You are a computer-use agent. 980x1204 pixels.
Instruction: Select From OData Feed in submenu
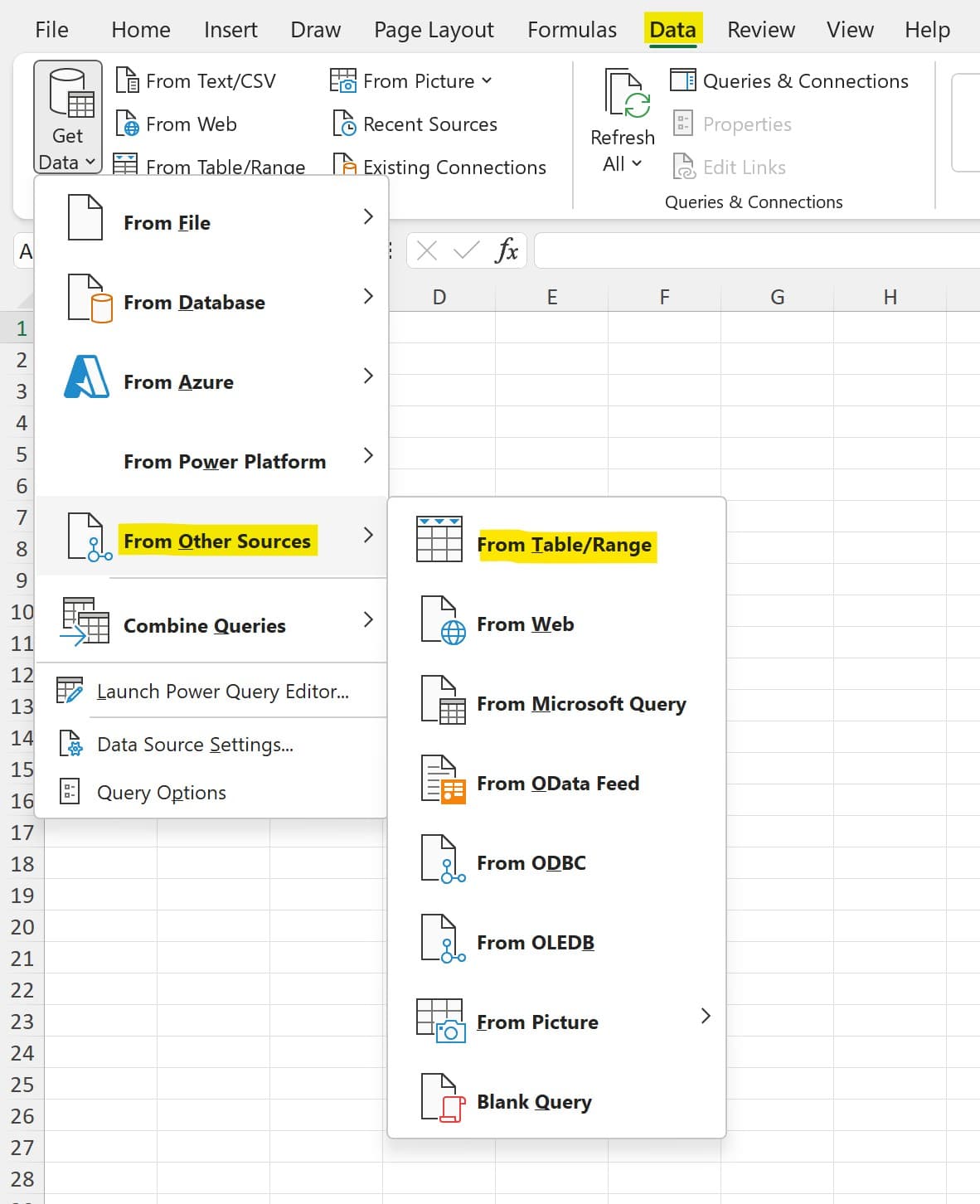coord(557,782)
